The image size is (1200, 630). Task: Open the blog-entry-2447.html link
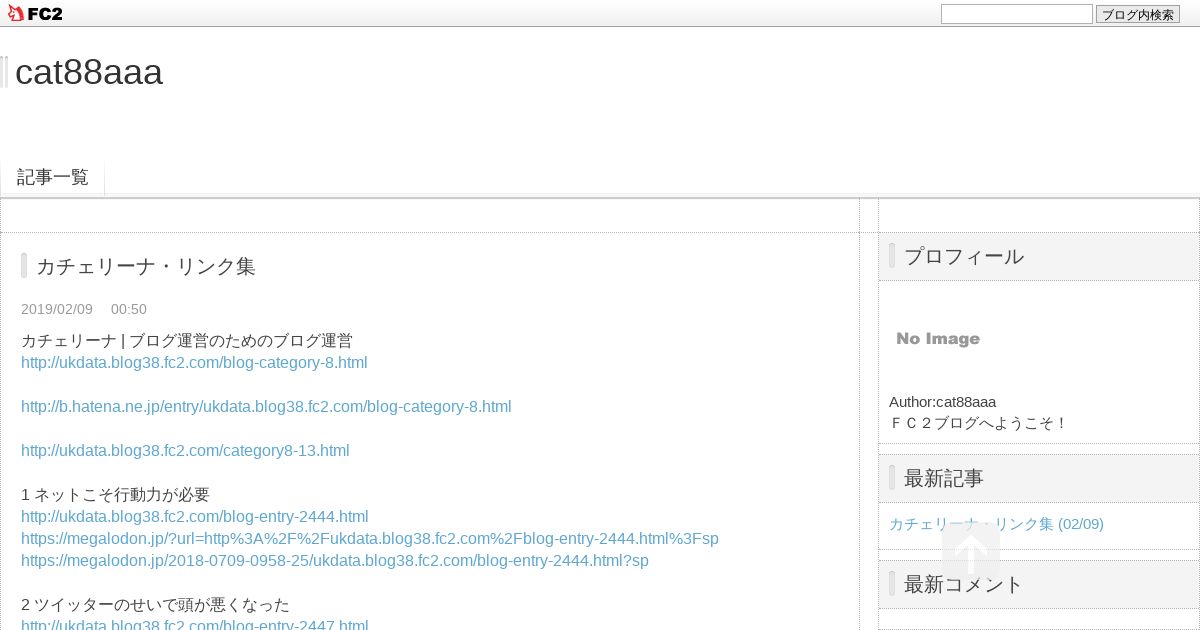pyautogui.click(x=195, y=625)
